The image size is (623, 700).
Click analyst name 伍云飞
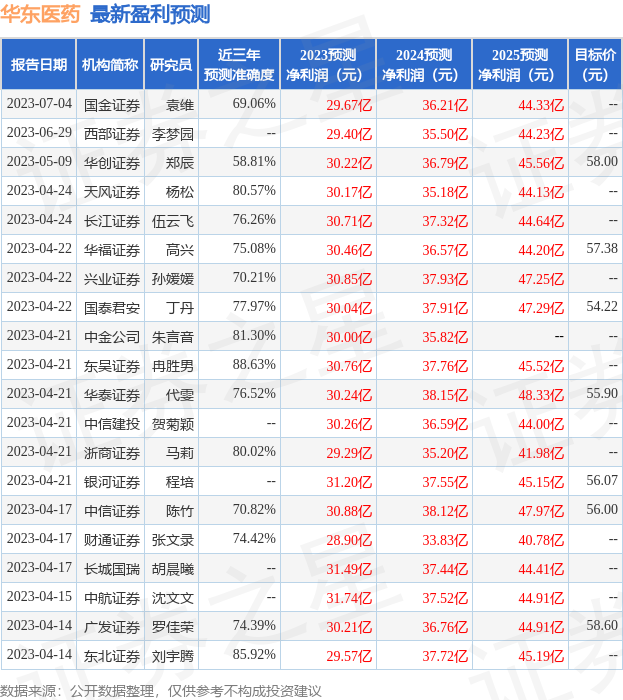[173, 221]
